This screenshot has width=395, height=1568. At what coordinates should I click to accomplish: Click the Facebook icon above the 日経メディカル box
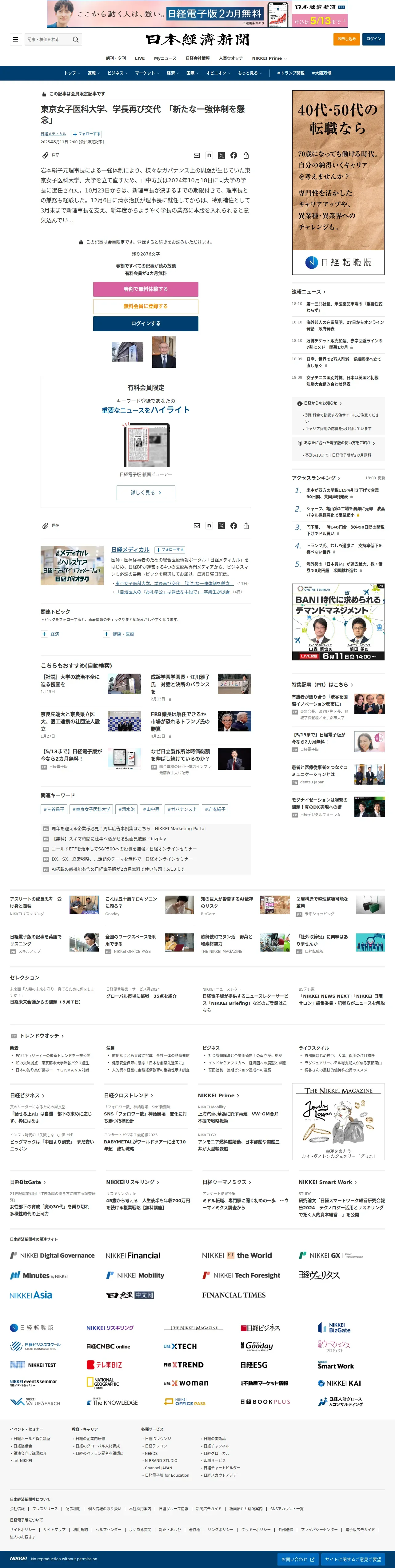click(x=234, y=526)
